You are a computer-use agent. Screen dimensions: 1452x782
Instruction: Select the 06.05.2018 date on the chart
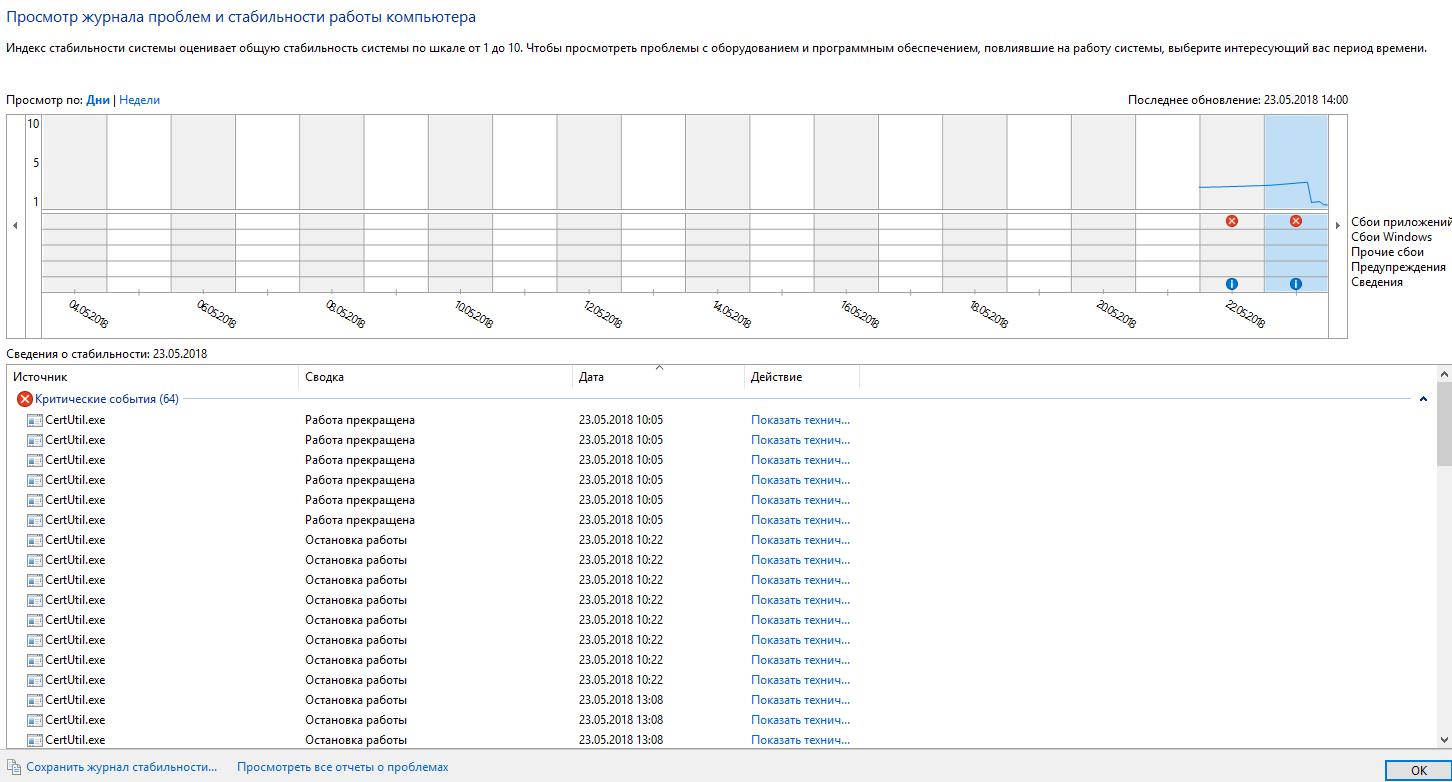pos(217,313)
